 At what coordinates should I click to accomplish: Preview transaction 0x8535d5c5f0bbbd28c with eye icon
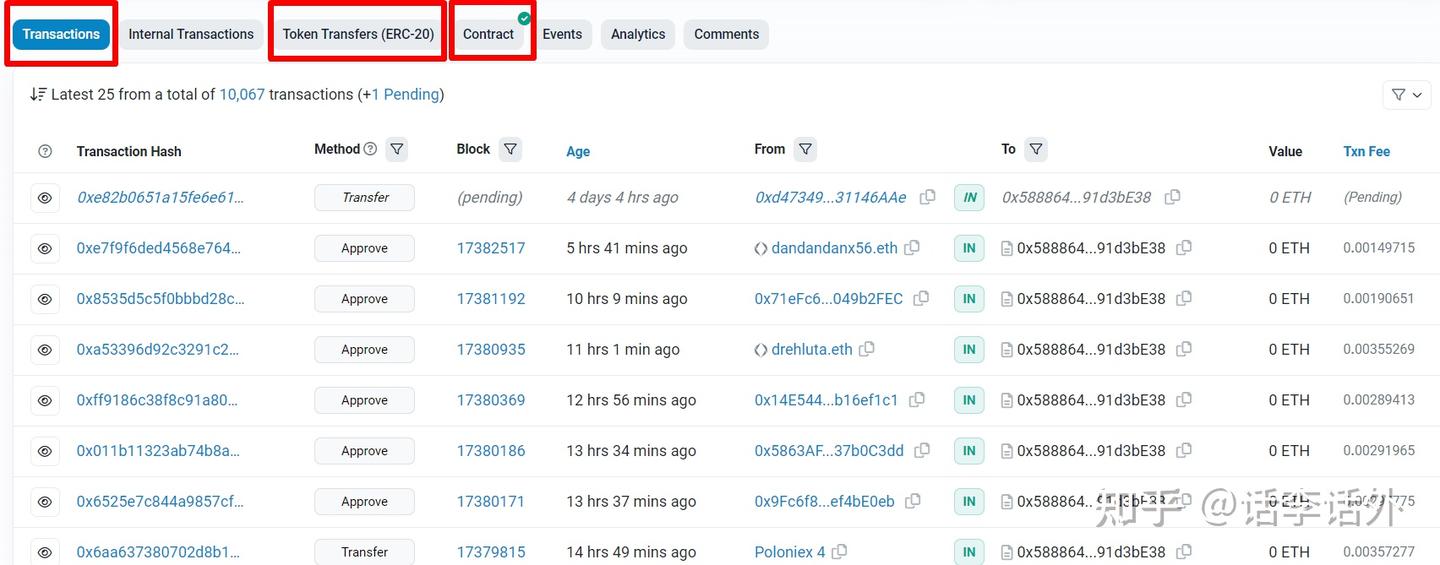[x=45, y=299]
